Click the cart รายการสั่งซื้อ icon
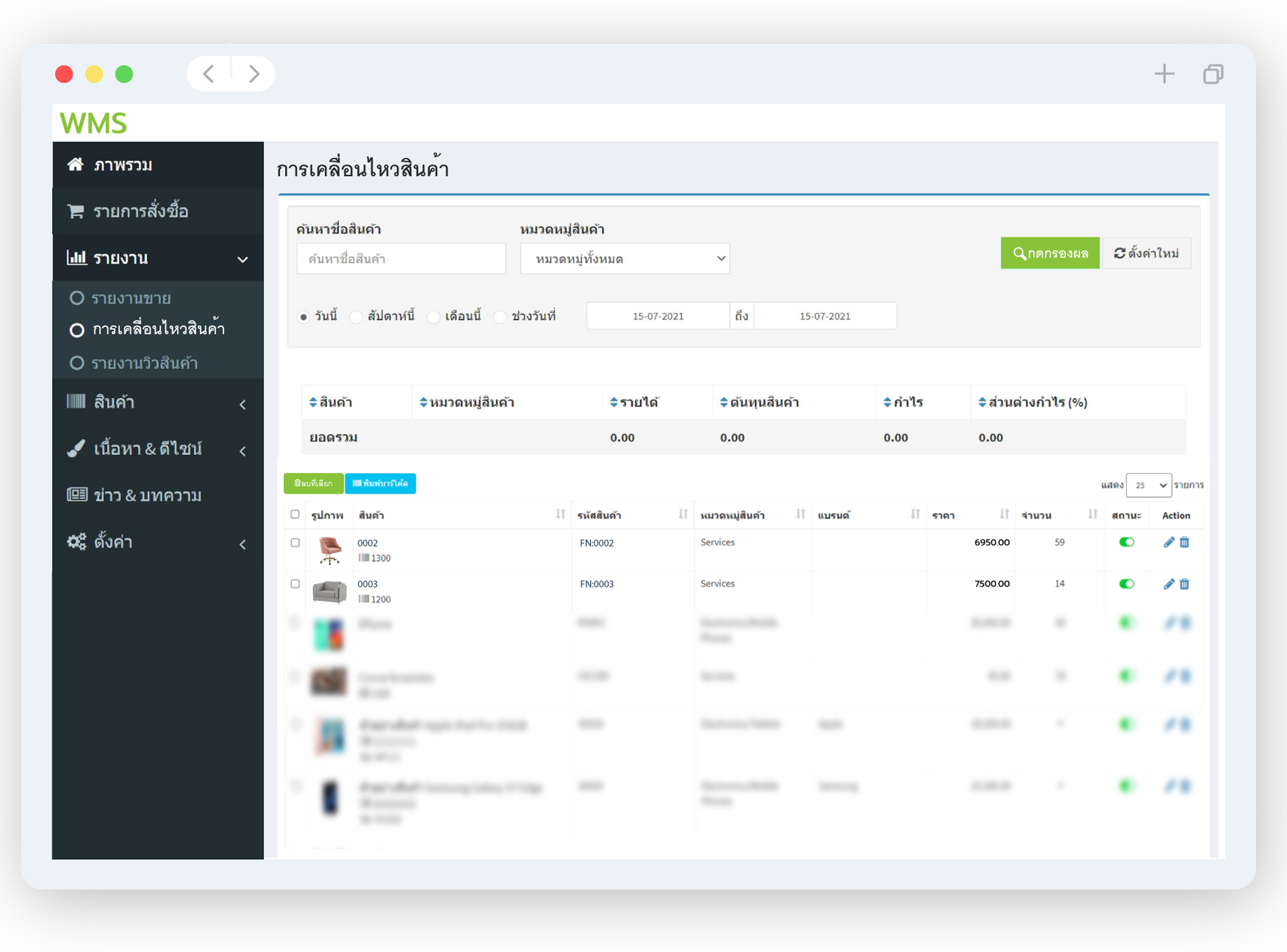Viewport: 1287px width, 952px height. tap(76, 211)
